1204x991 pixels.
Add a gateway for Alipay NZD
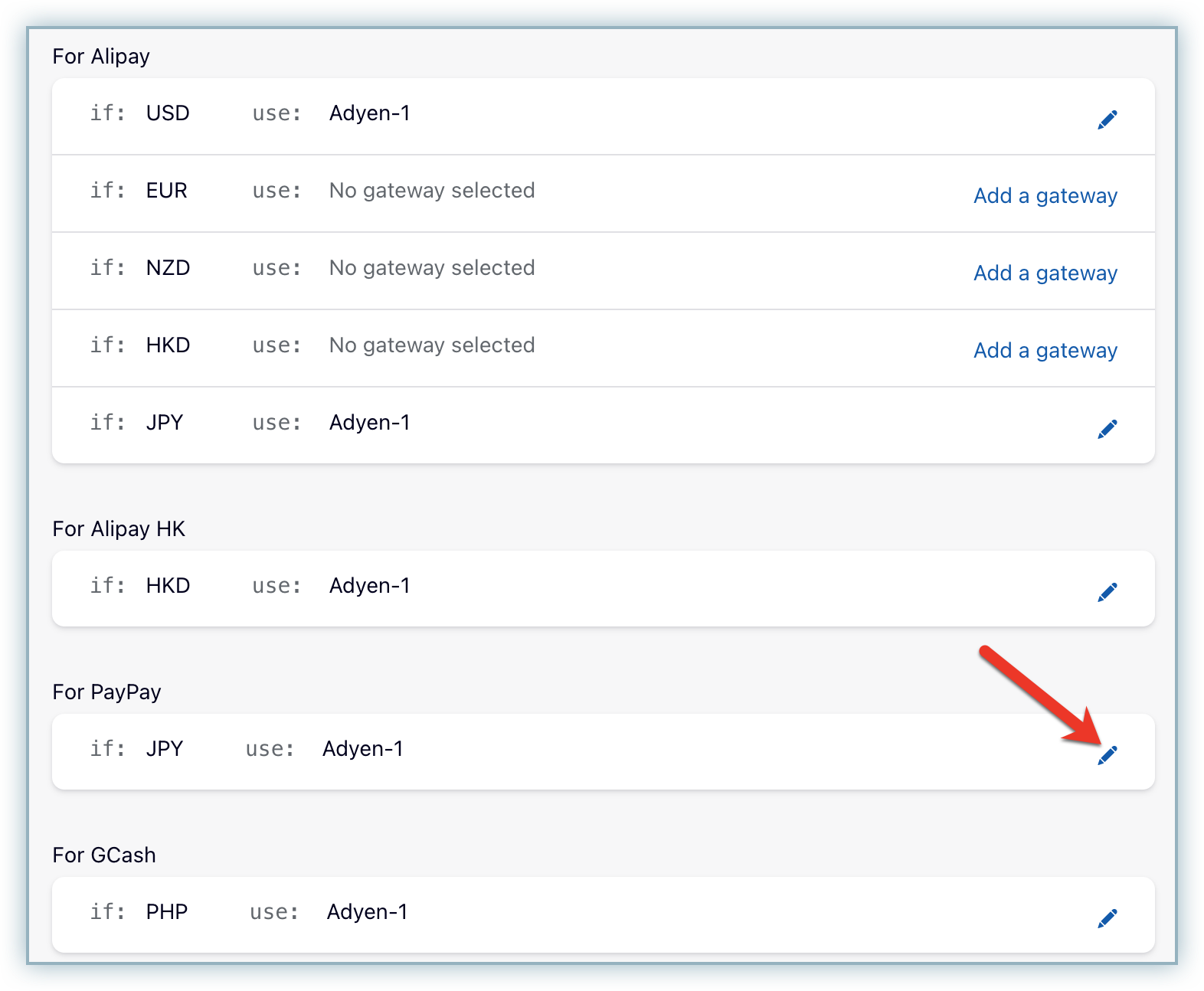coord(1045,273)
